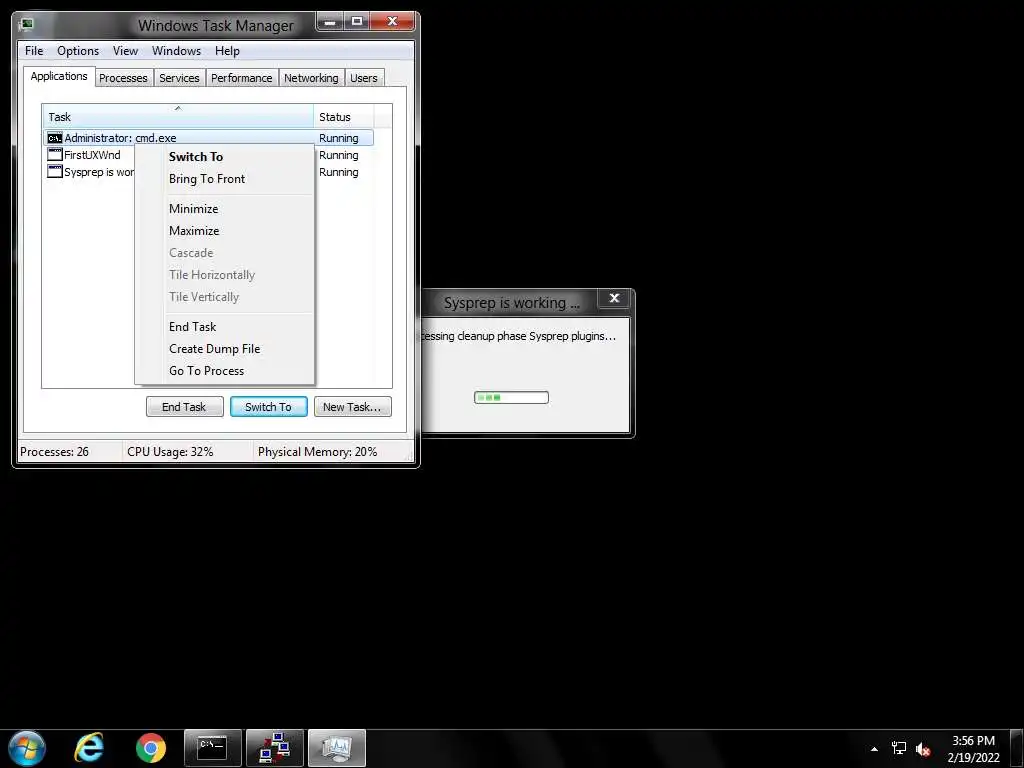
Task: Switch to the Services tab
Action: (x=180, y=78)
